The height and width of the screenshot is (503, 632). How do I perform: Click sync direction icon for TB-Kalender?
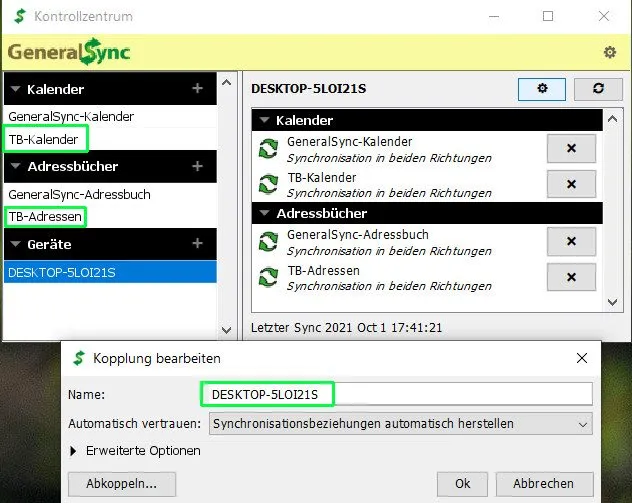[268, 184]
